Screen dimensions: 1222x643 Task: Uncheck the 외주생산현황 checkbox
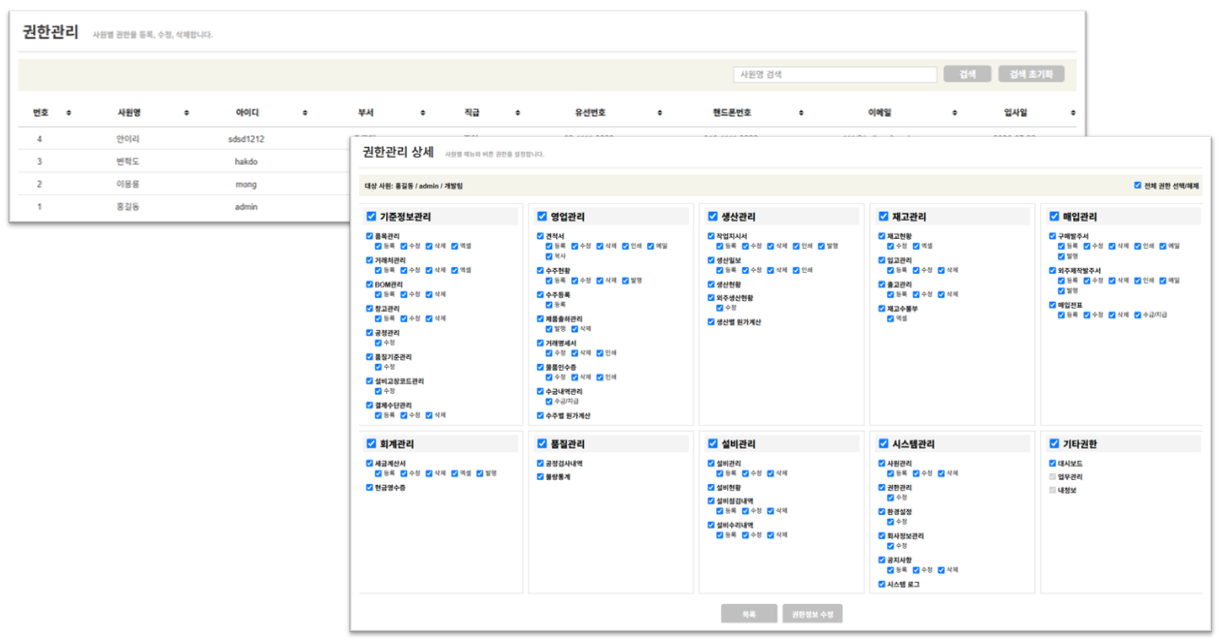point(711,298)
